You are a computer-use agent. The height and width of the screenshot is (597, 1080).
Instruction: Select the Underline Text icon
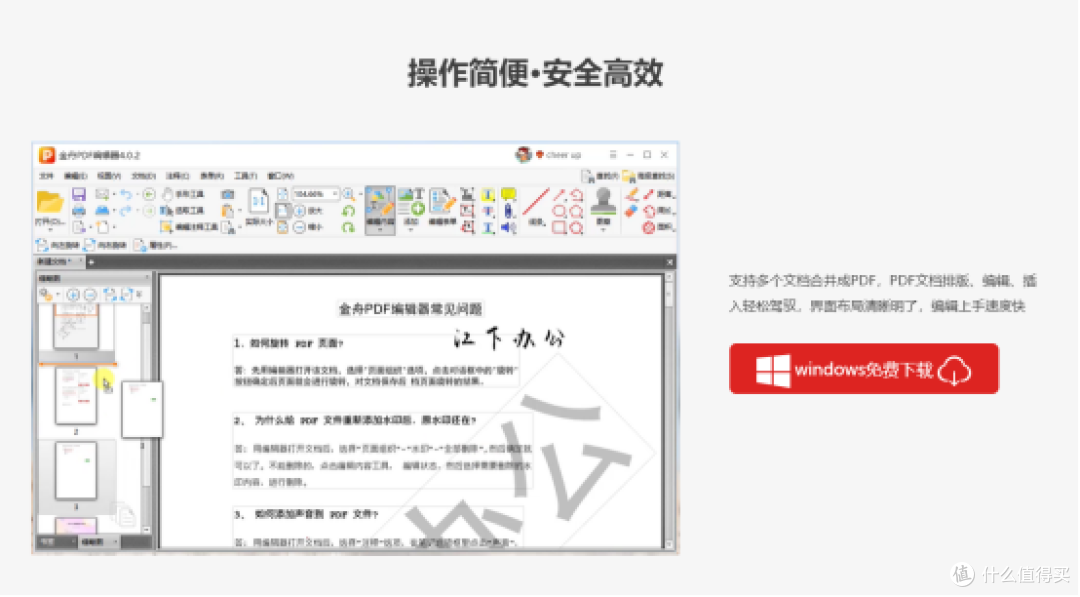pos(488,227)
